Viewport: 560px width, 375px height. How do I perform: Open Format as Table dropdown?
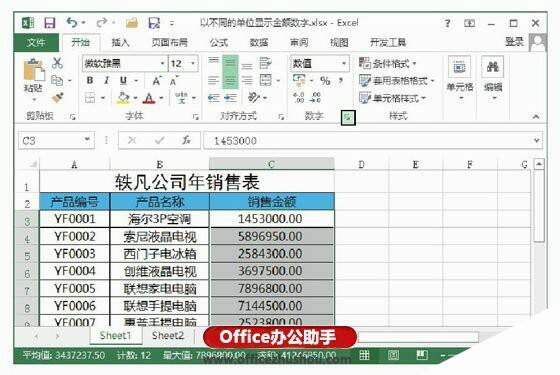[x=396, y=81]
